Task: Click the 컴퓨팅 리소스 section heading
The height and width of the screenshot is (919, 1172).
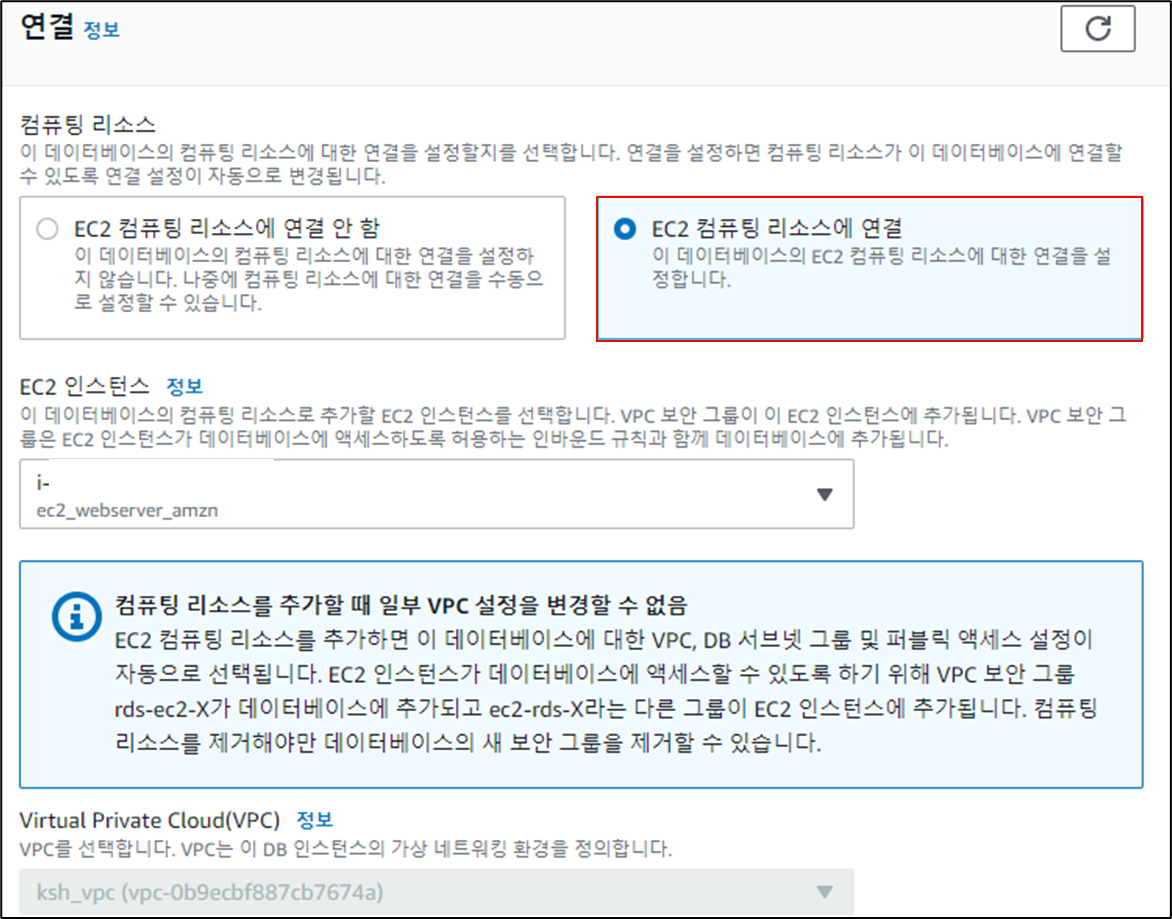Action: tap(87, 124)
